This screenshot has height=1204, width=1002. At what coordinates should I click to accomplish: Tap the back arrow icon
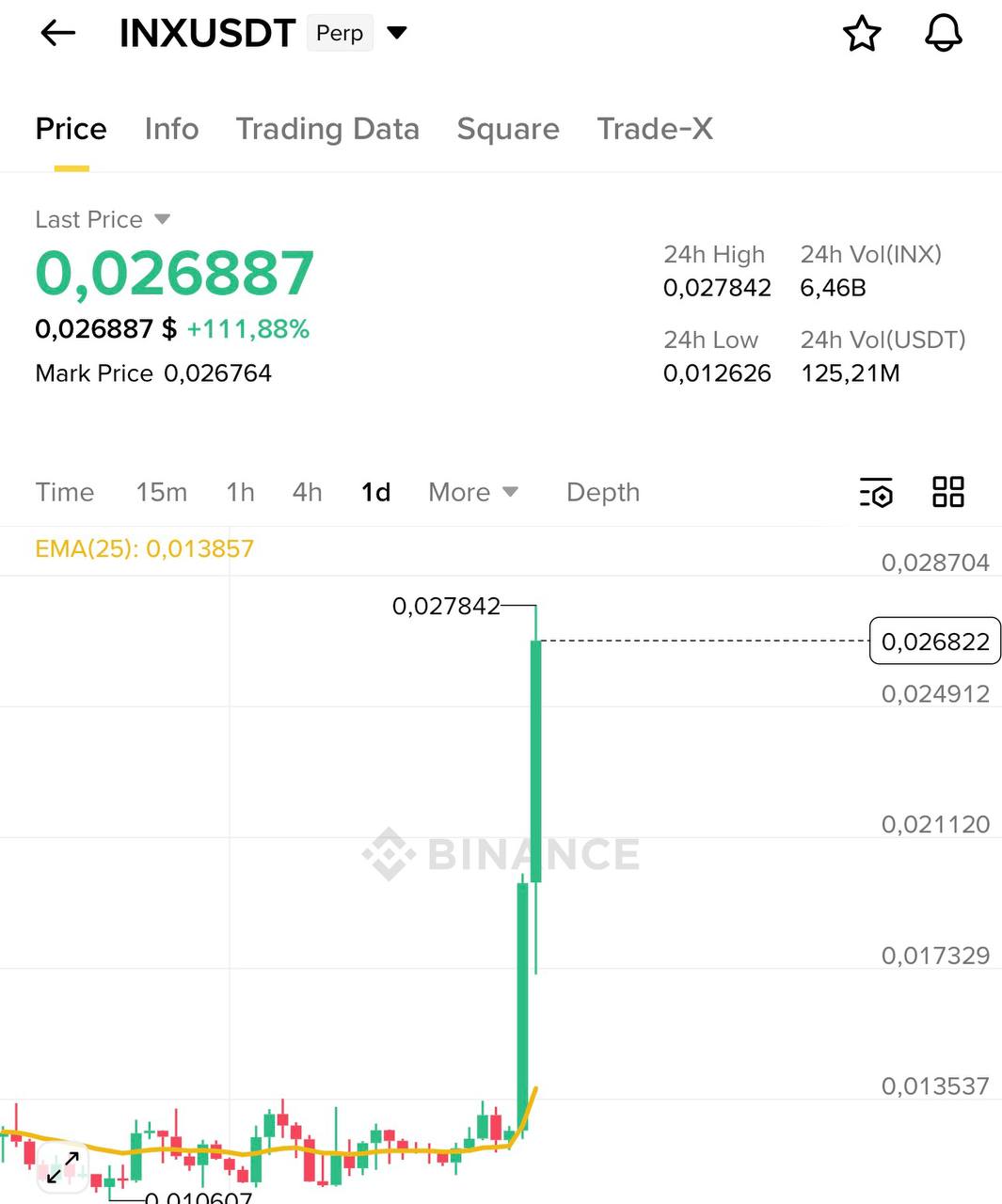pos(57,33)
